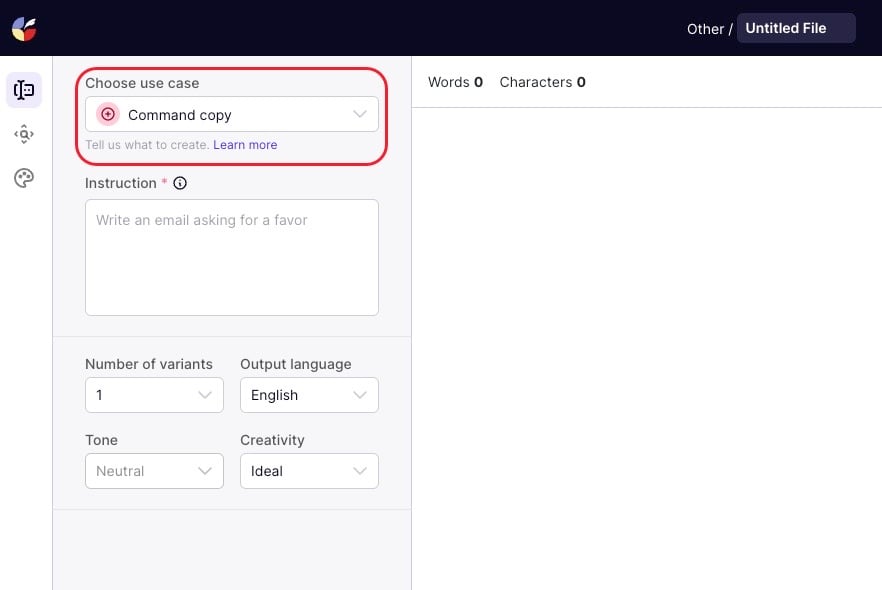Click the pink Command copy icon
This screenshot has height=590, width=882.
[x=108, y=115]
